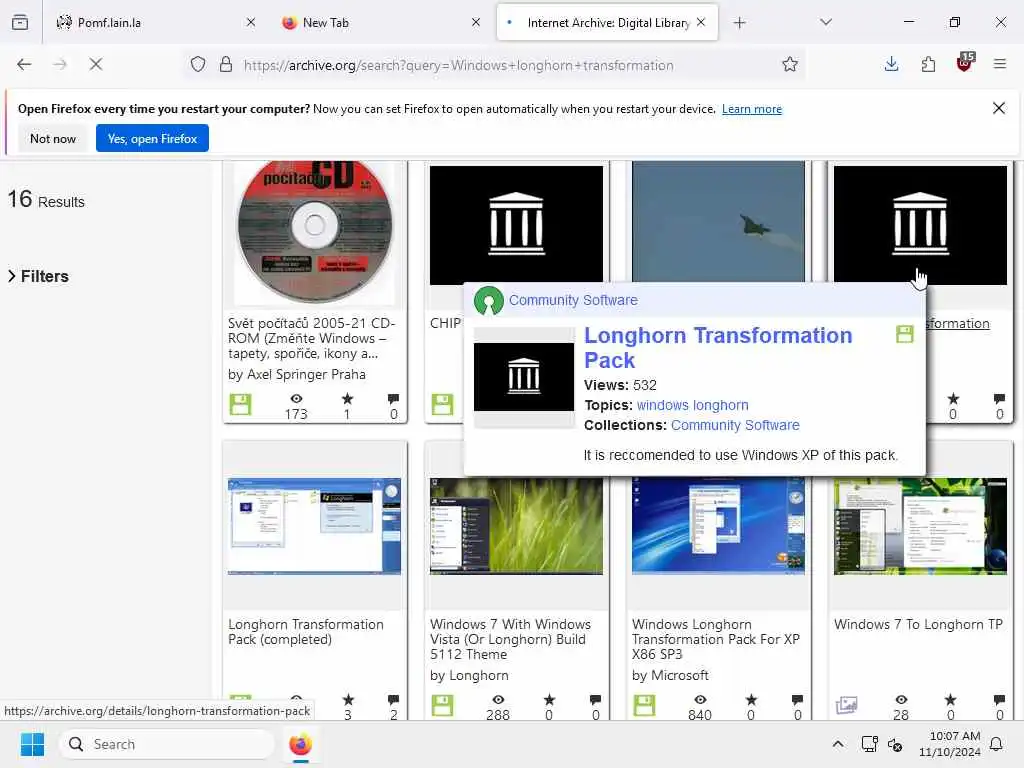This screenshot has width=1024, height=768.
Task: Open the jet airplane video thumbnail
Action: (718, 222)
